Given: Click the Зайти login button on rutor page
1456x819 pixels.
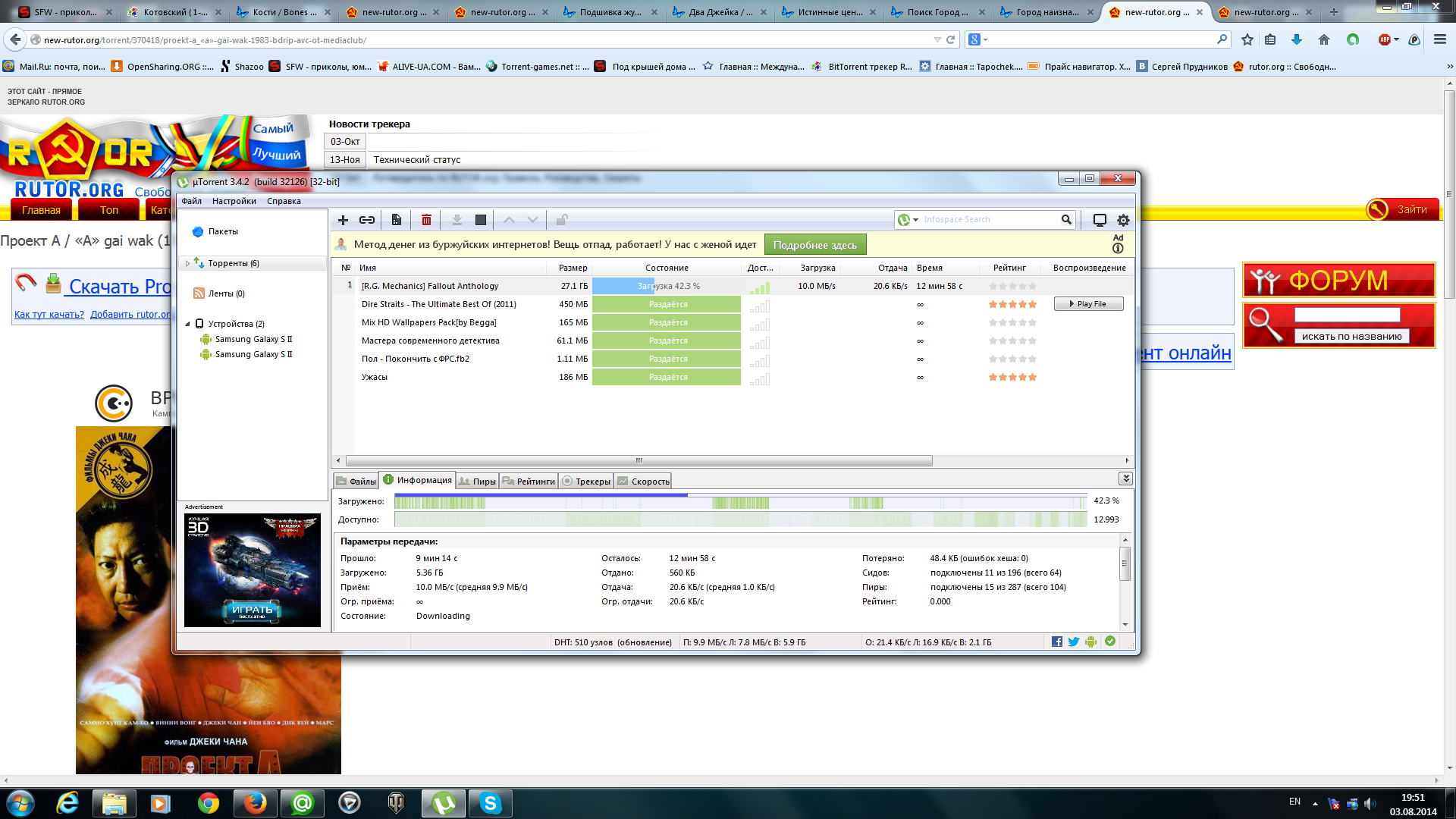Looking at the screenshot, I should coord(1402,209).
